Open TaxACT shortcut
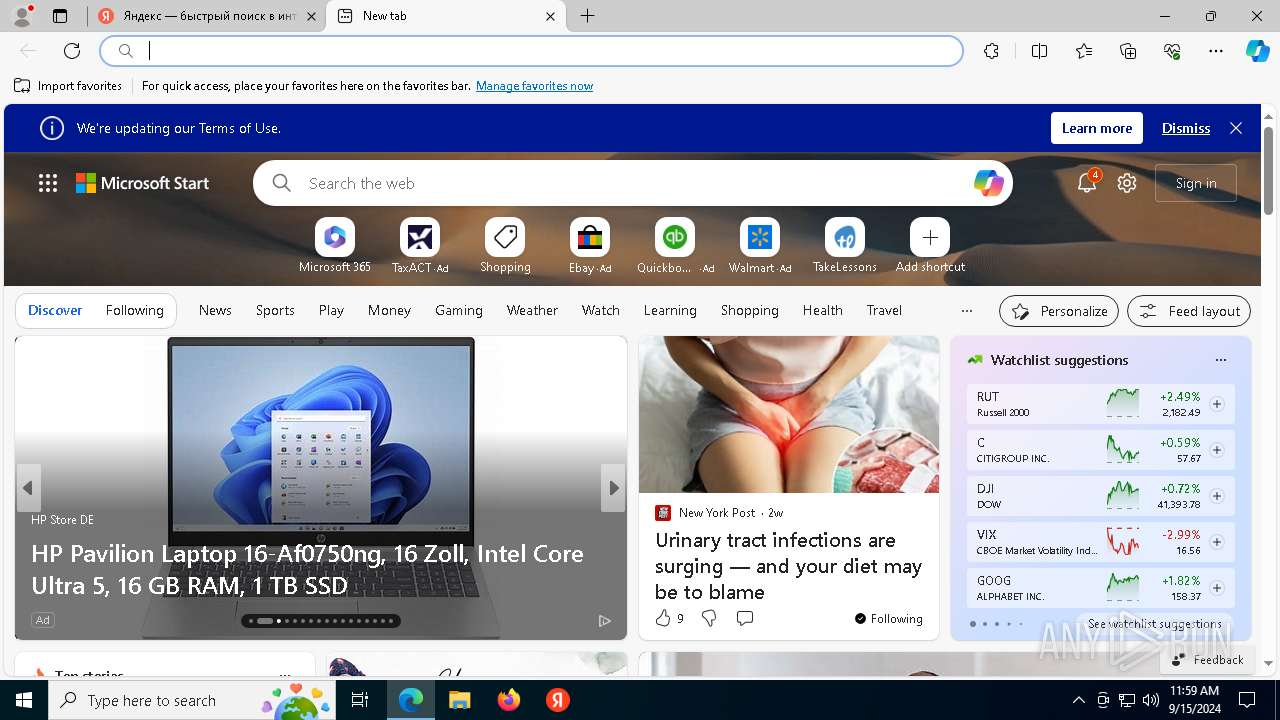Viewport: 1280px width, 720px height. point(420,245)
